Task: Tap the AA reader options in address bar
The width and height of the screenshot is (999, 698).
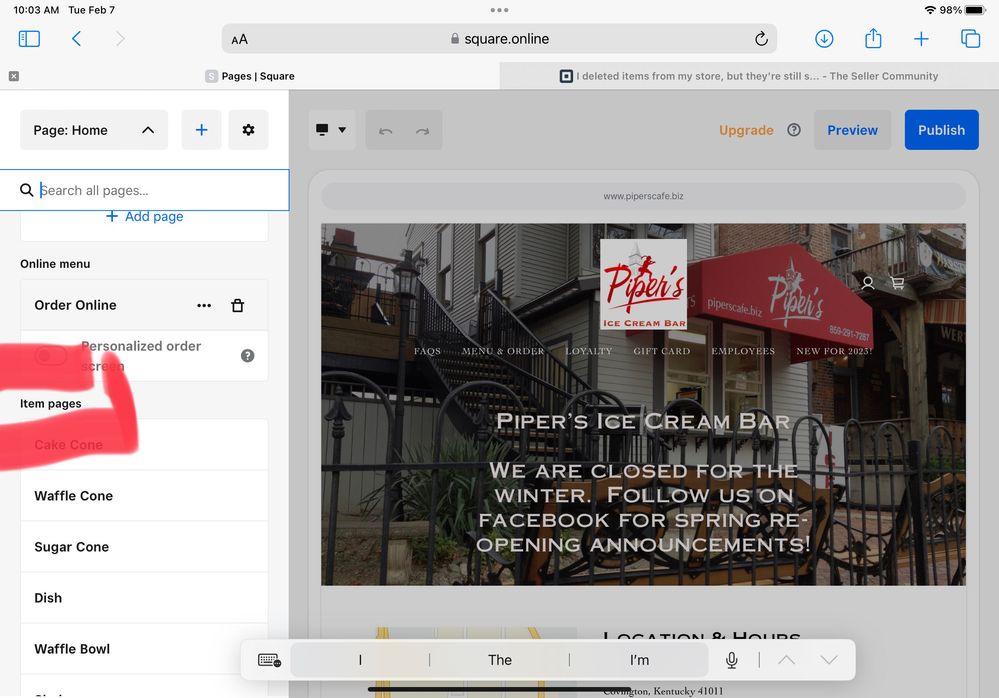Action: click(240, 39)
